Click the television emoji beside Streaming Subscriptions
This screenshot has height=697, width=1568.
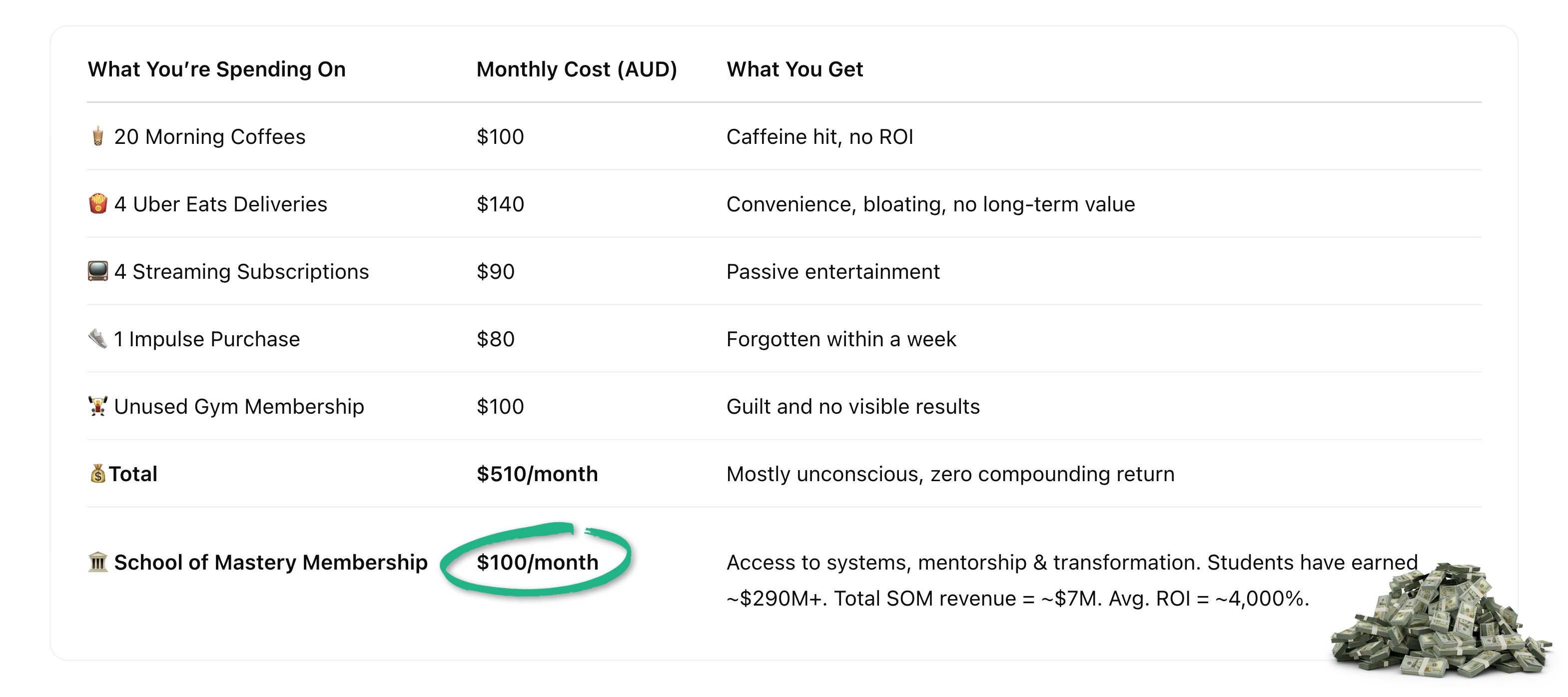pyautogui.click(x=97, y=271)
